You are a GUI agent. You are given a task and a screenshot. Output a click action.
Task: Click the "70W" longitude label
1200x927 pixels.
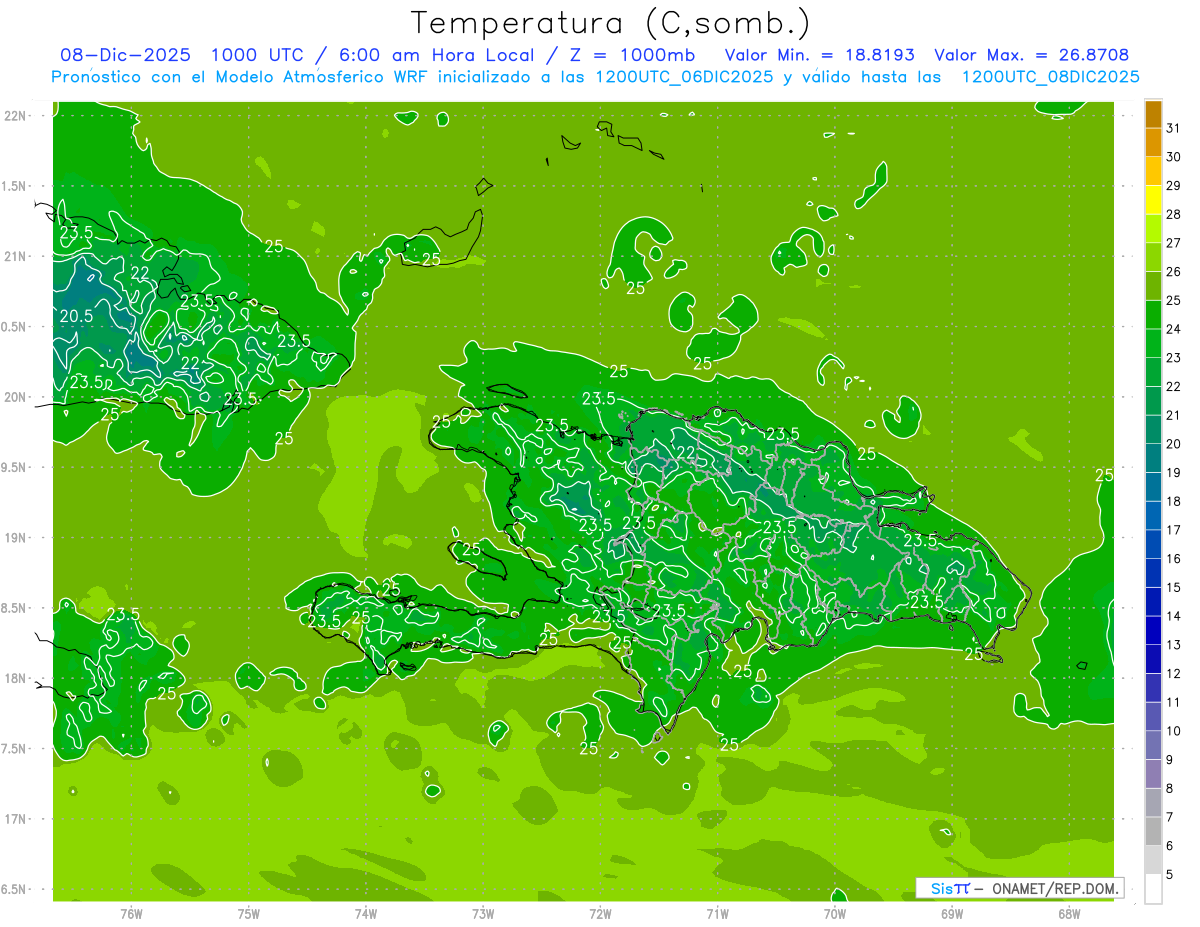835,913
